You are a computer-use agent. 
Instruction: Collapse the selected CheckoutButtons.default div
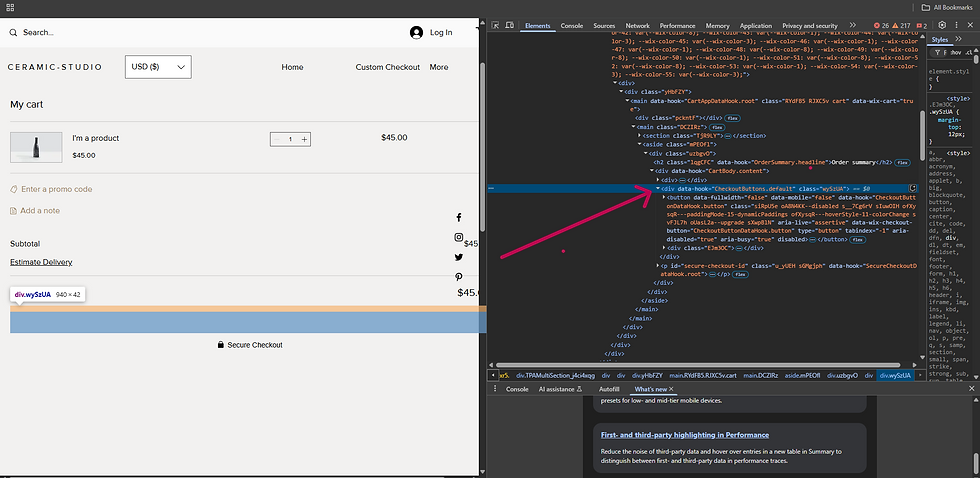tap(658, 188)
